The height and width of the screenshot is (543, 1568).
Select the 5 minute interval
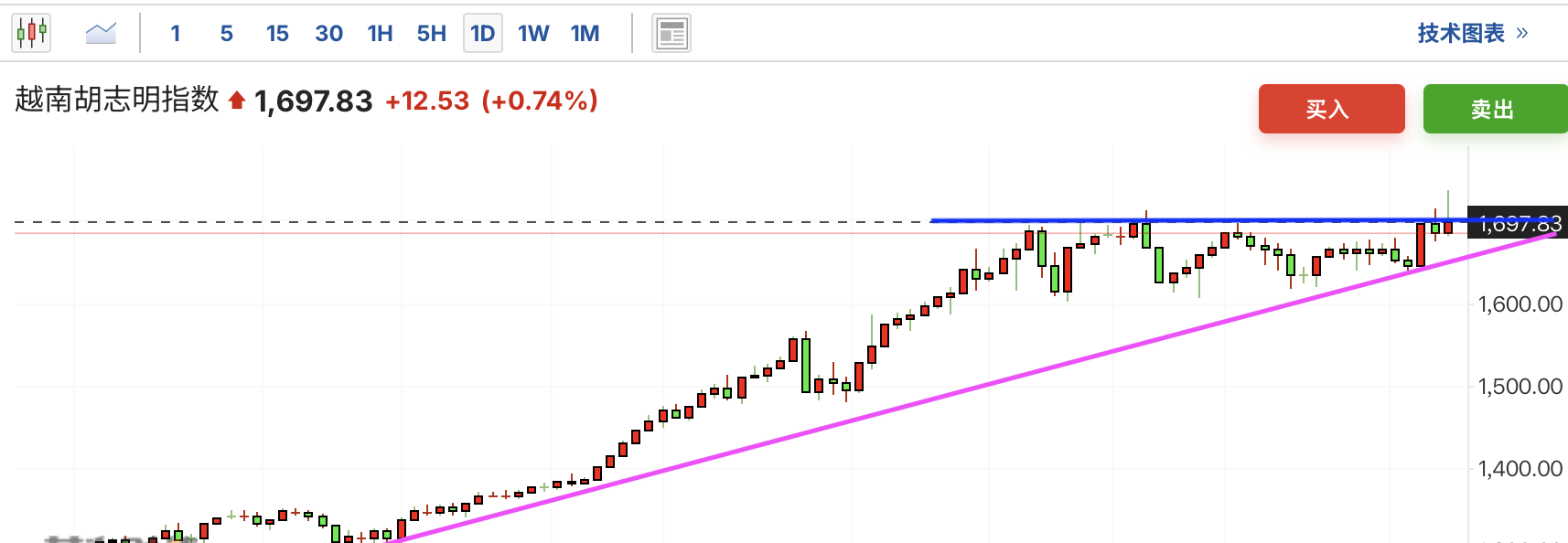coord(227,34)
